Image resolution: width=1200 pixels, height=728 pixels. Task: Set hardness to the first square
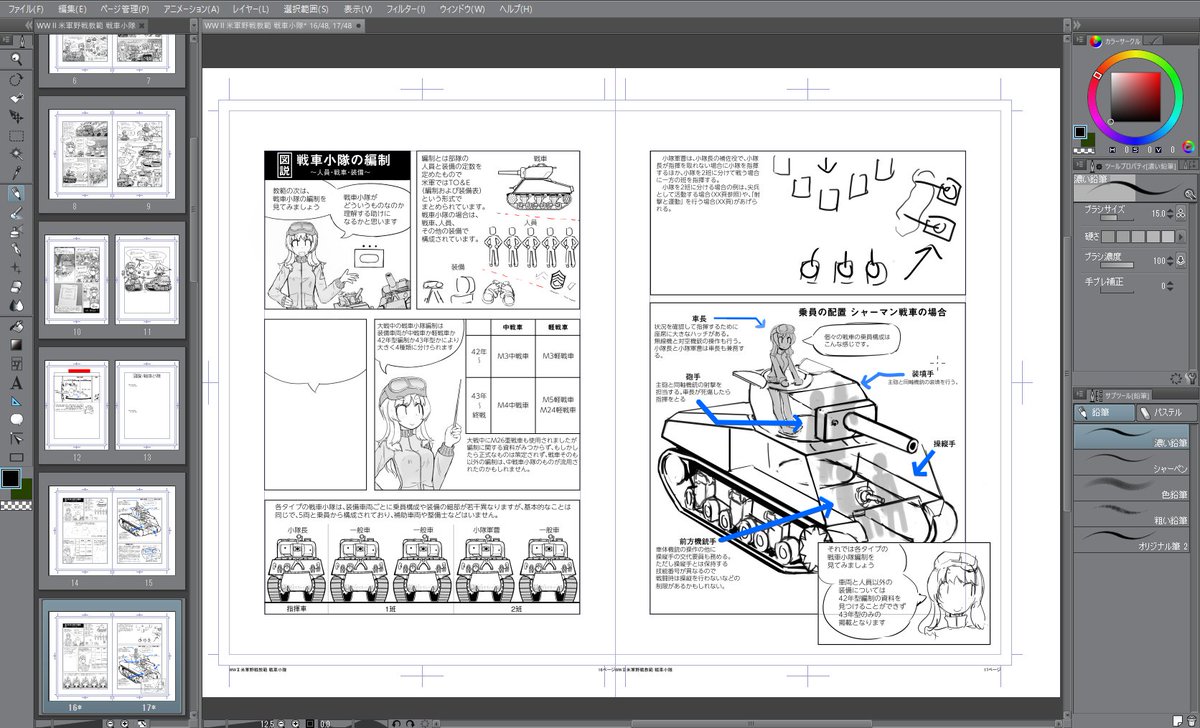pyautogui.click(x=1108, y=236)
